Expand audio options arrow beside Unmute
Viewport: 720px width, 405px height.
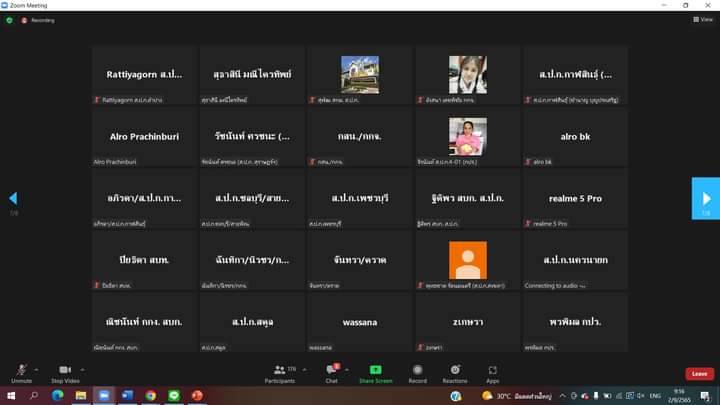coord(37,369)
